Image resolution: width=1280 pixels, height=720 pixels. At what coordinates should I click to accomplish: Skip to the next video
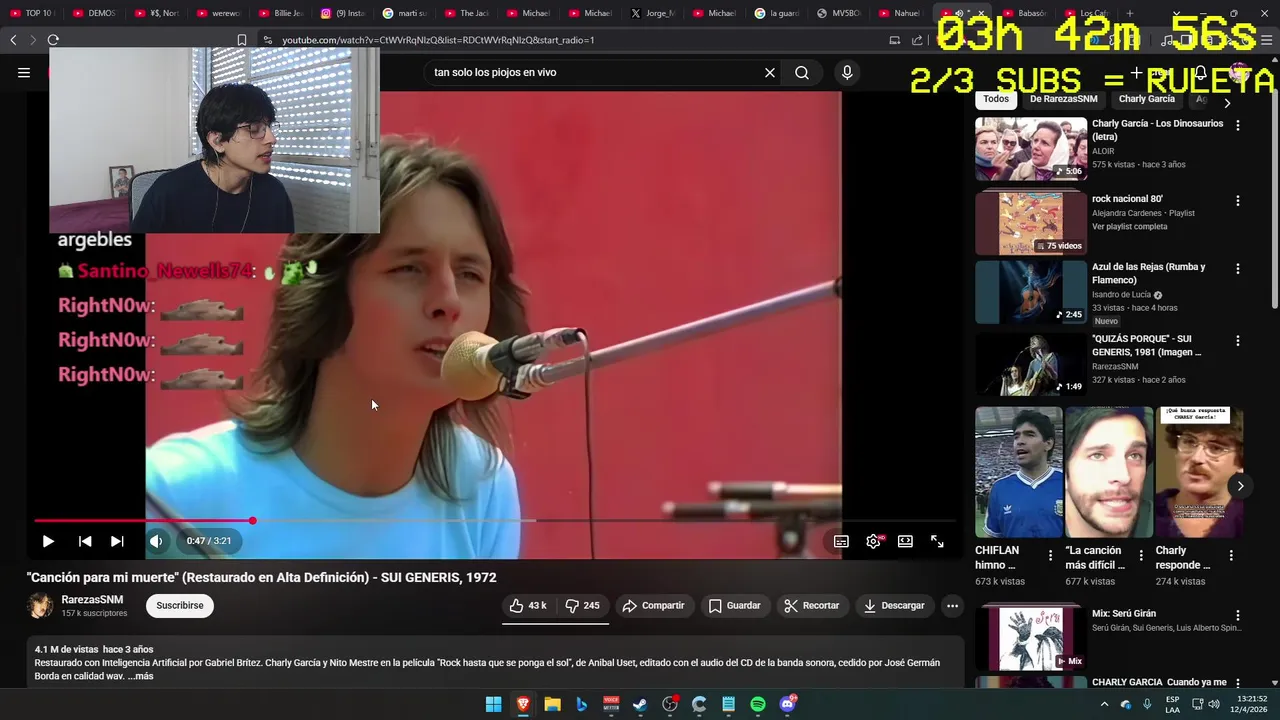coord(117,541)
